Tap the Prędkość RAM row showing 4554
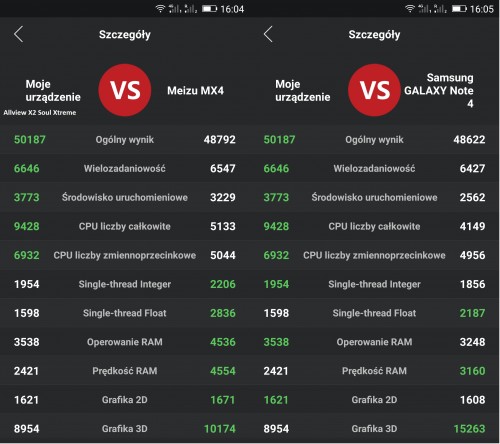This screenshot has width=500, height=444. pos(125,371)
